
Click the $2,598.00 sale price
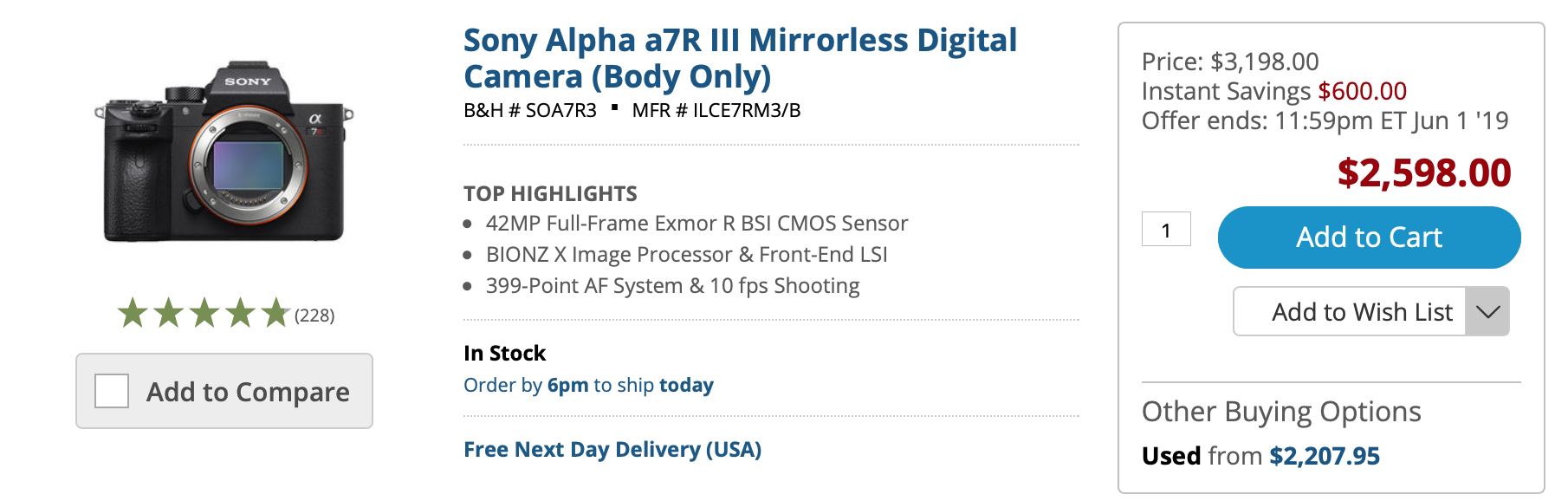pos(1424,172)
